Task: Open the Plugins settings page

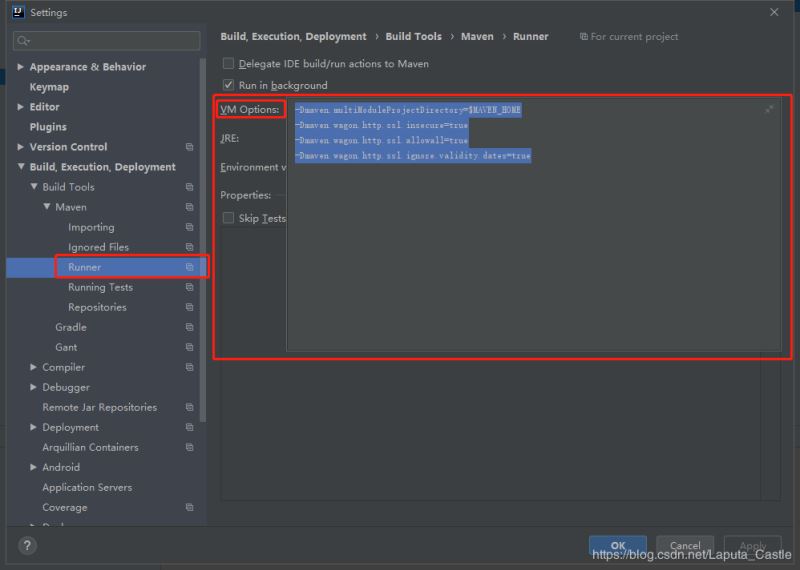Action: tap(48, 127)
